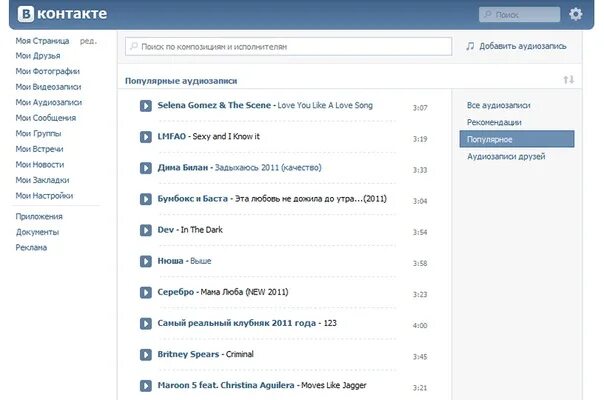Click song title In The Dark
Viewport: 604px width, 400px height.
[x=202, y=230]
